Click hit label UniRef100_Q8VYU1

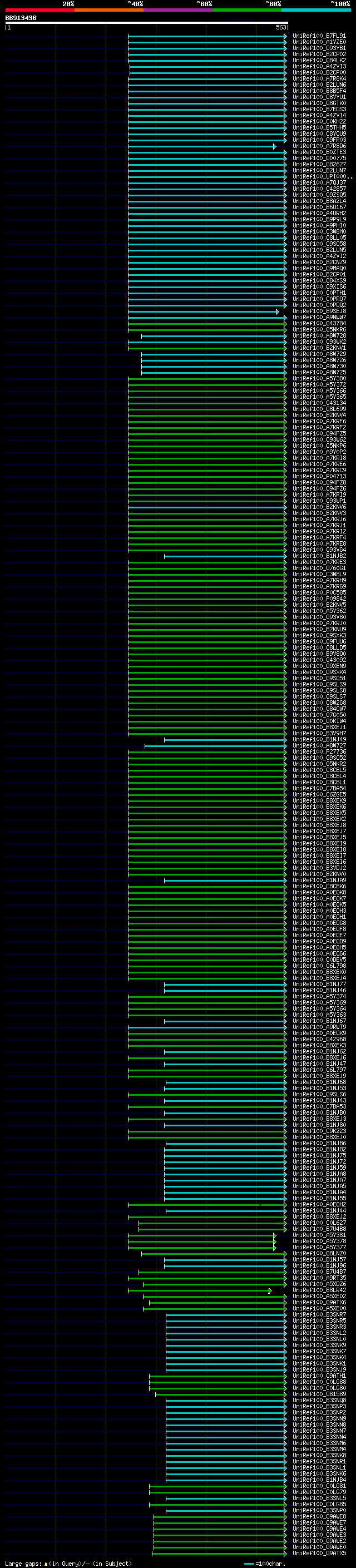319,97
